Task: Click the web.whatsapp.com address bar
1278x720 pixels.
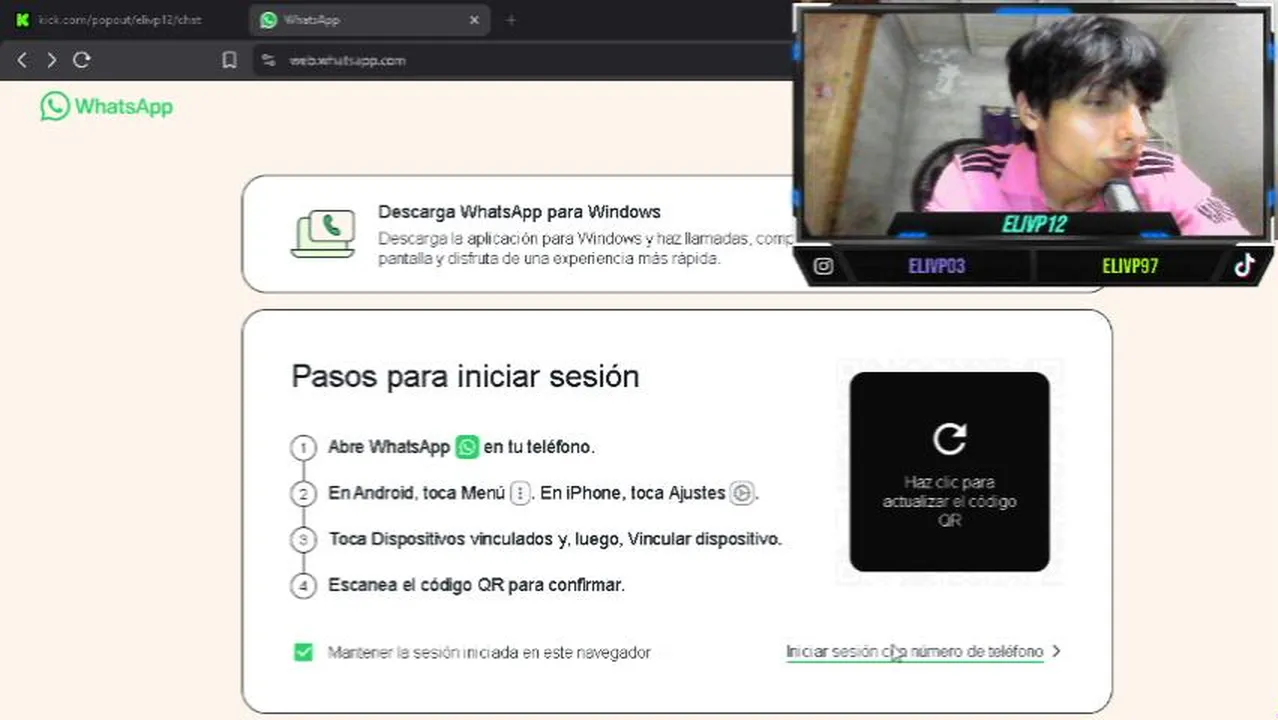Action: [x=520, y=60]
